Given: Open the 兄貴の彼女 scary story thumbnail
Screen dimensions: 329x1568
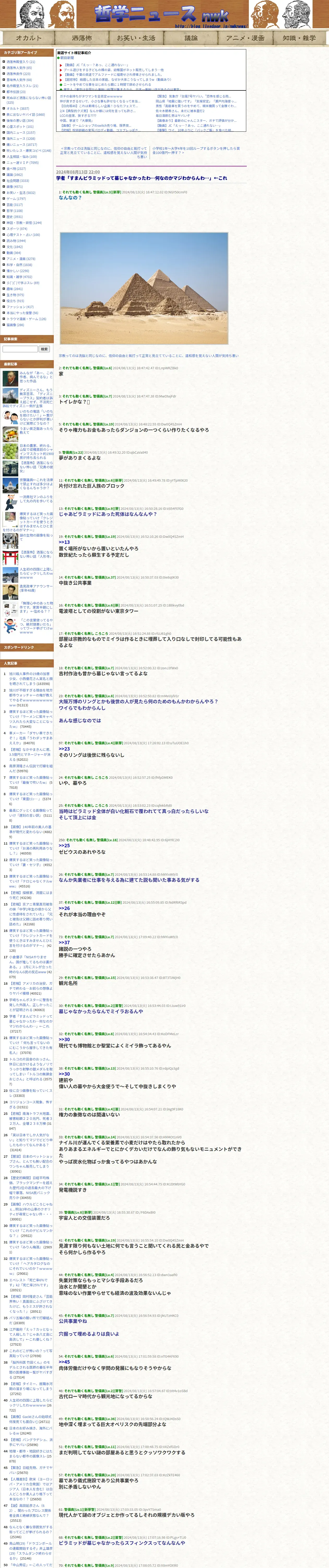Looking at the screenshot, I should coord(10,468).
